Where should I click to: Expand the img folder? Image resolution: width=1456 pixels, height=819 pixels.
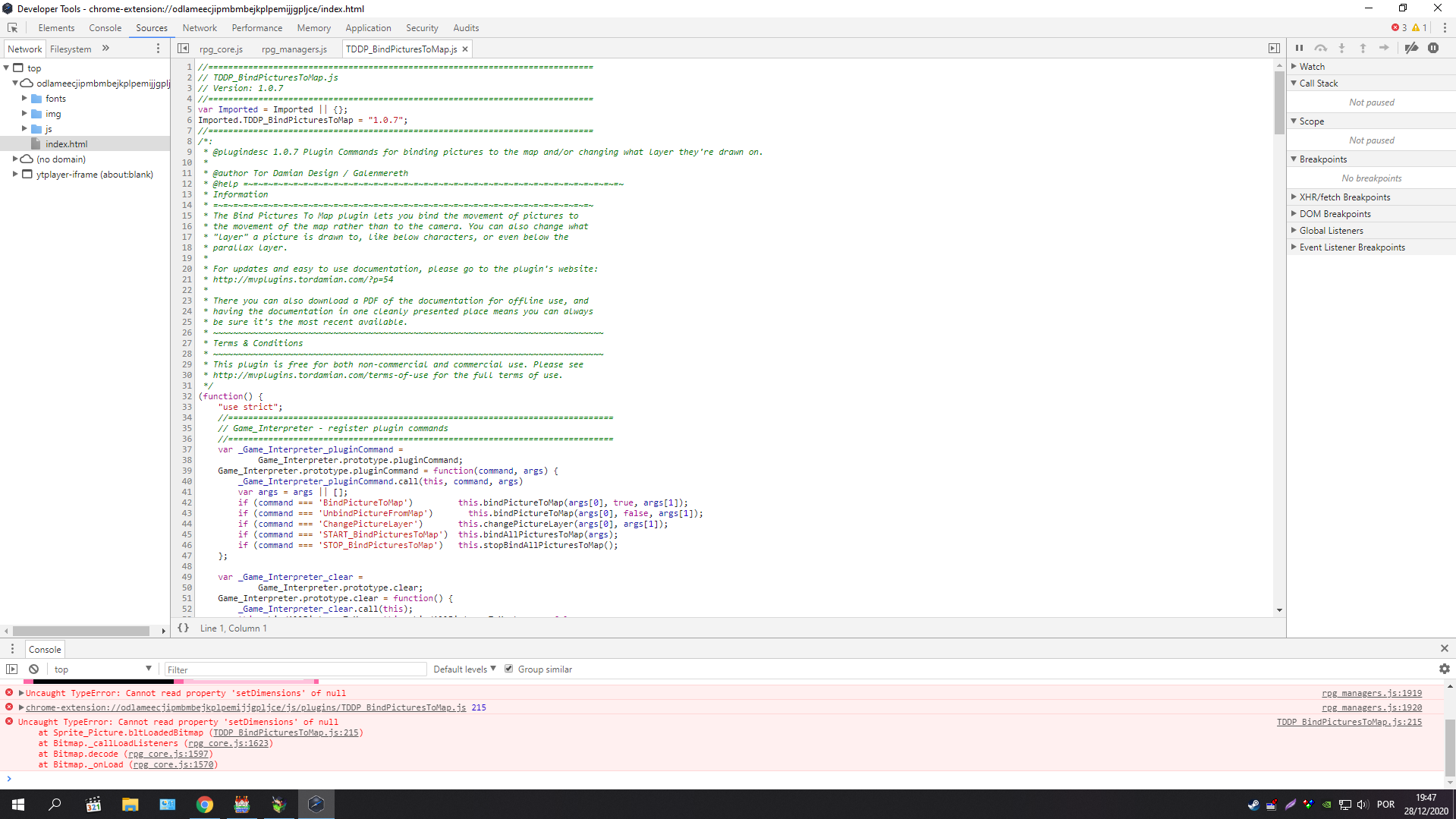(x=24, y=113)
